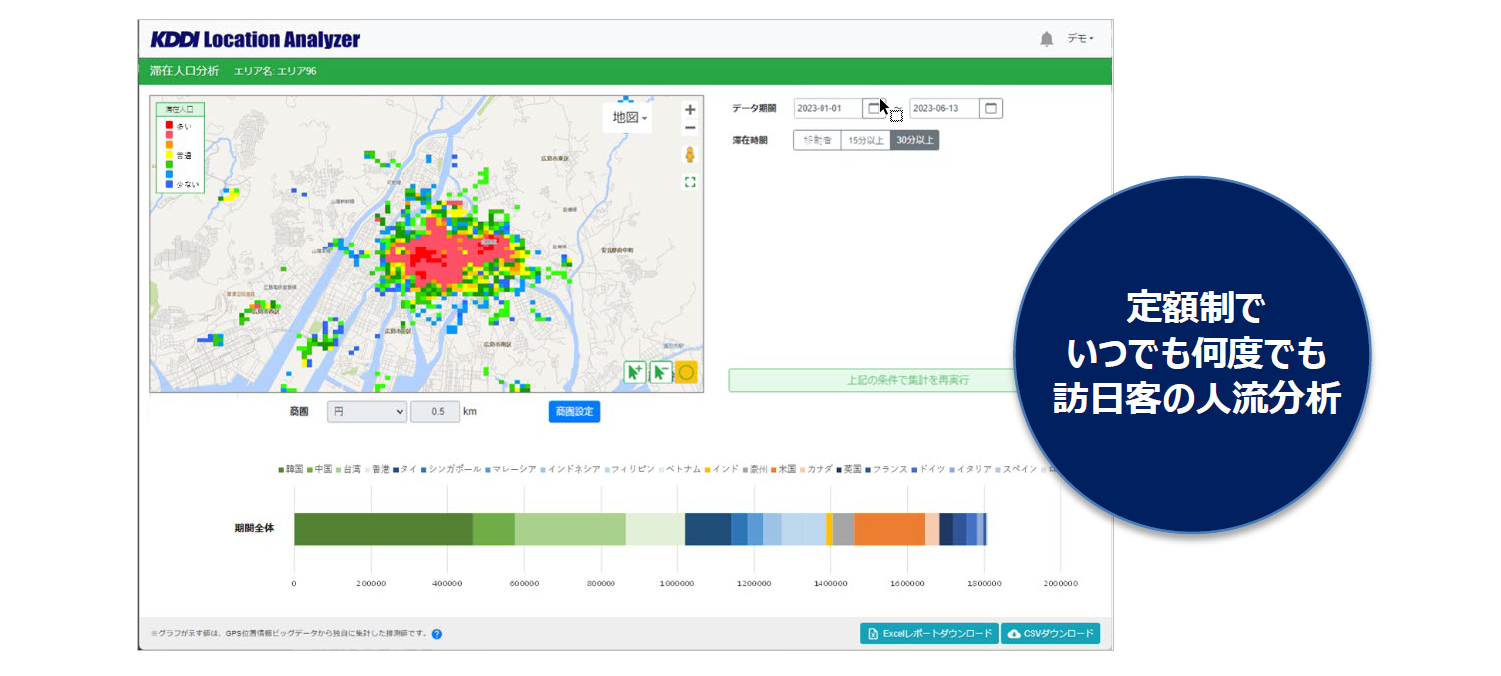The width and height of the screenshot is (1501, 676).
Task: Toggle 香港 in the chart legend
Action: (376, 468)
